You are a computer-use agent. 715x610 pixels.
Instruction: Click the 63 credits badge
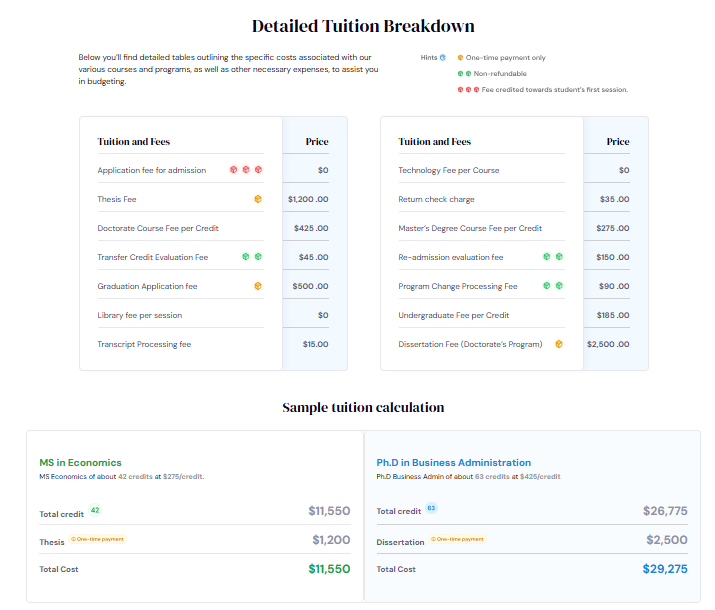[x=432, y=509]
